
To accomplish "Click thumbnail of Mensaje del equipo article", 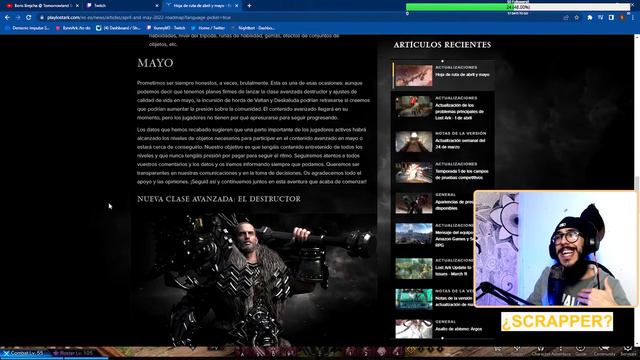I will point(413,234).
